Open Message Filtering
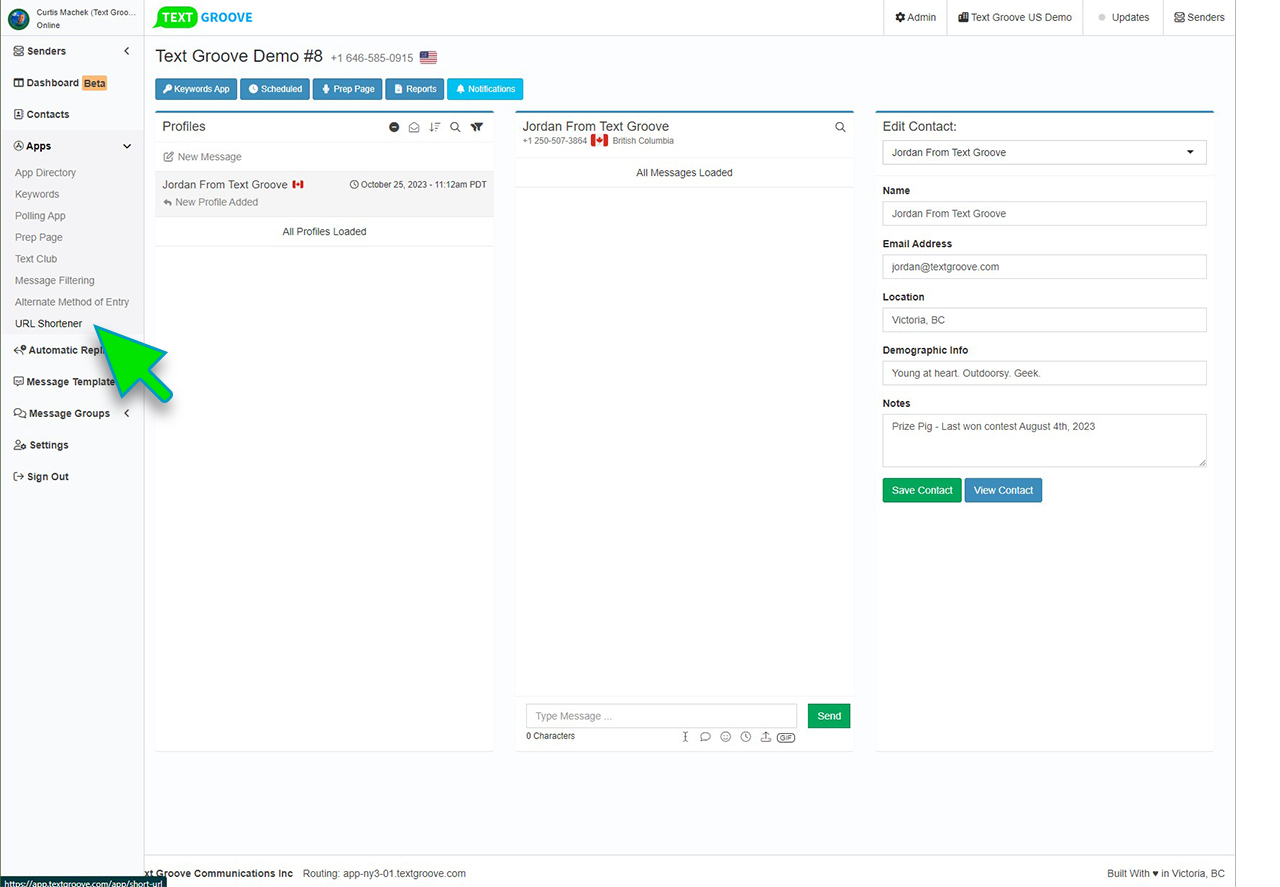The image size is (1280, 887). 55,281
